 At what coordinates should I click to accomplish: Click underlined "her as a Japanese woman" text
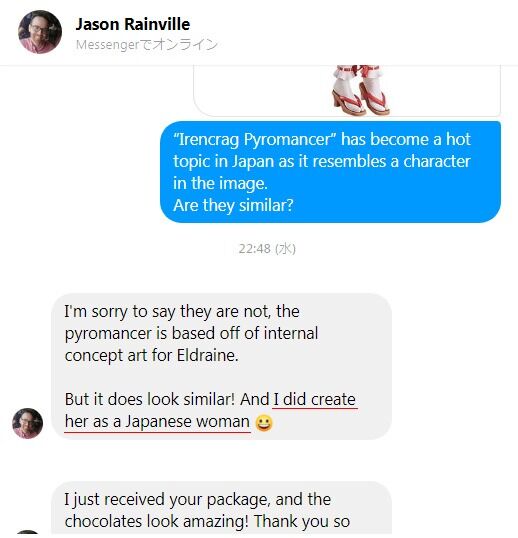click(157, 421)
